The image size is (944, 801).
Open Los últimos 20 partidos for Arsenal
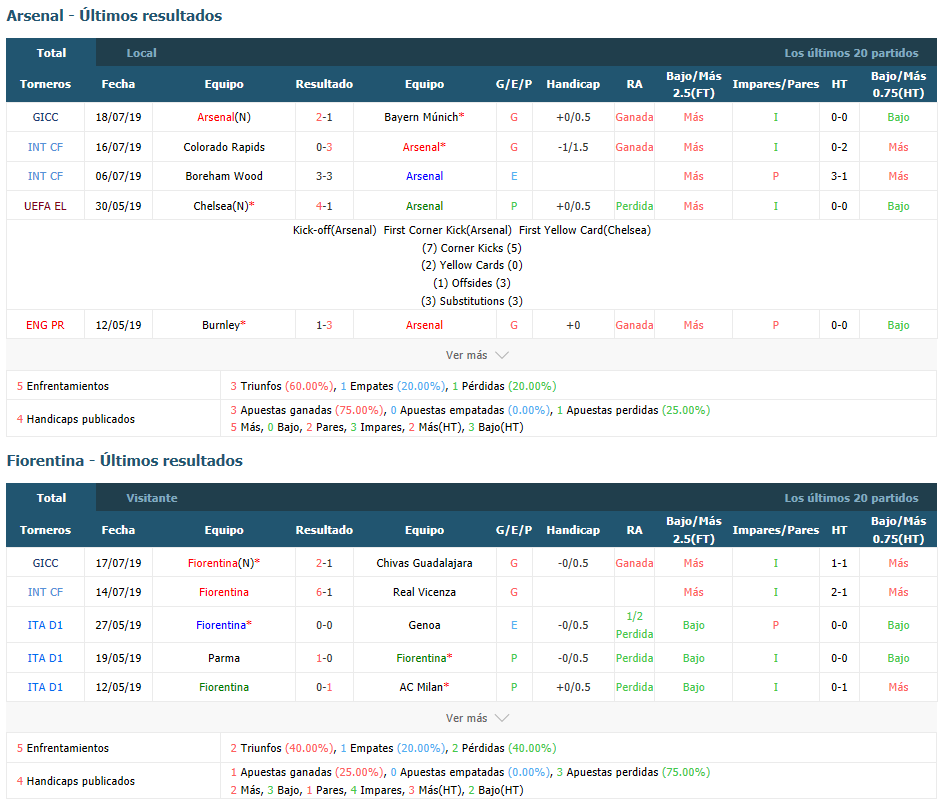(851, 53)
